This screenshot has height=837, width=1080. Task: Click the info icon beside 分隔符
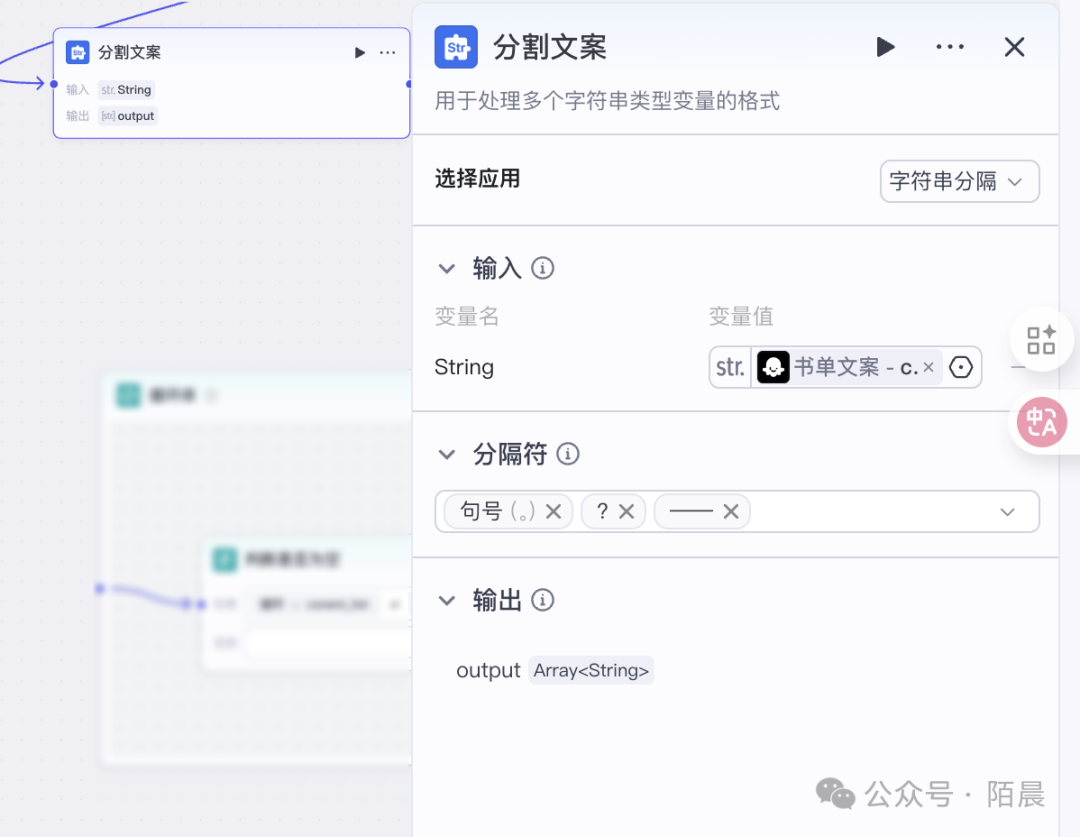[x=568, y=454]
